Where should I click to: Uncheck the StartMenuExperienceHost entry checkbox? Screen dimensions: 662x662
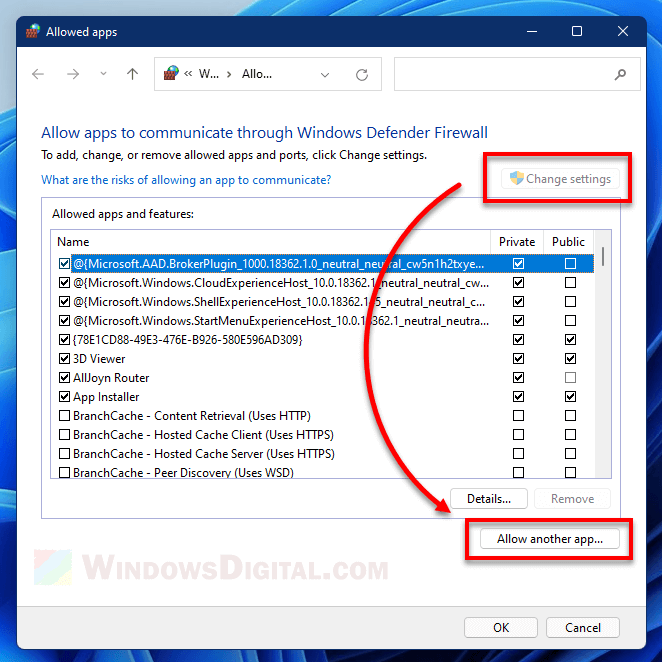coord(64,321)
